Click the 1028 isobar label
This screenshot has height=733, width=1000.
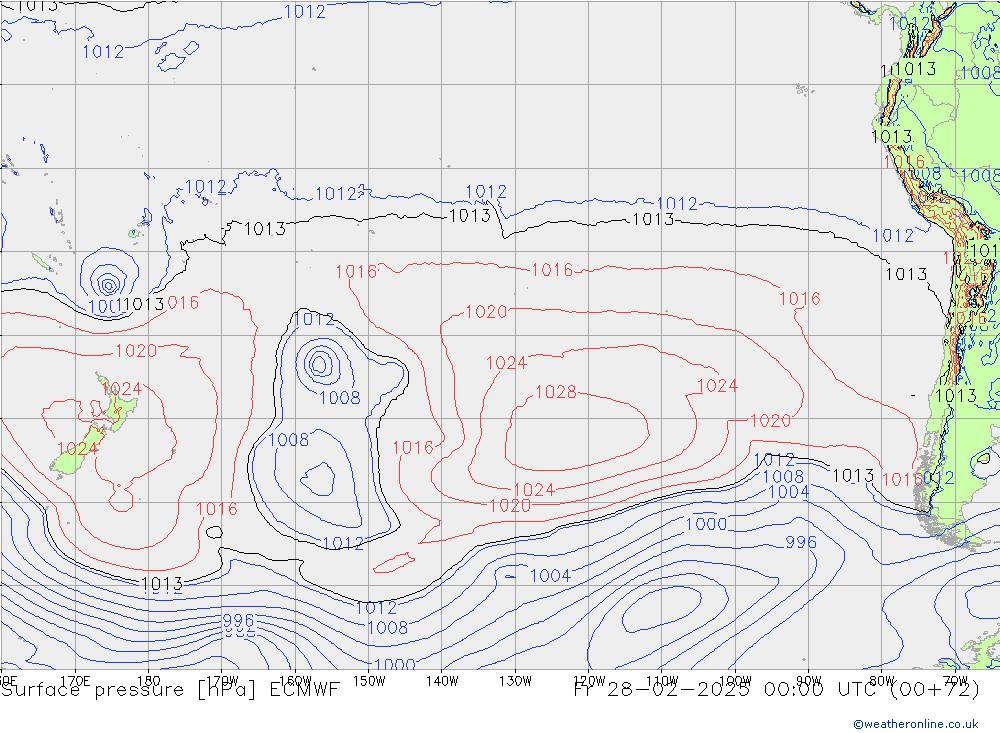(x=555, y=392)
